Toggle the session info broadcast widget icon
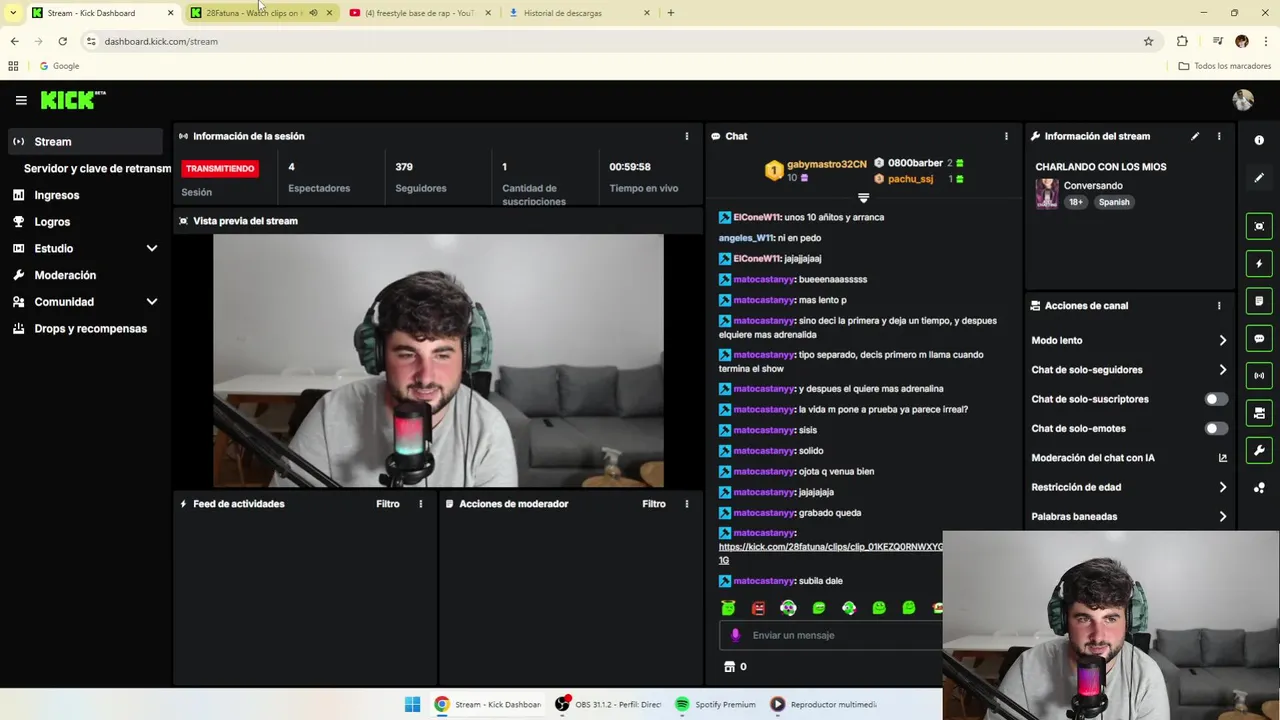Viewport: 1280px width, 720px height. click(x=1259, y=376)
